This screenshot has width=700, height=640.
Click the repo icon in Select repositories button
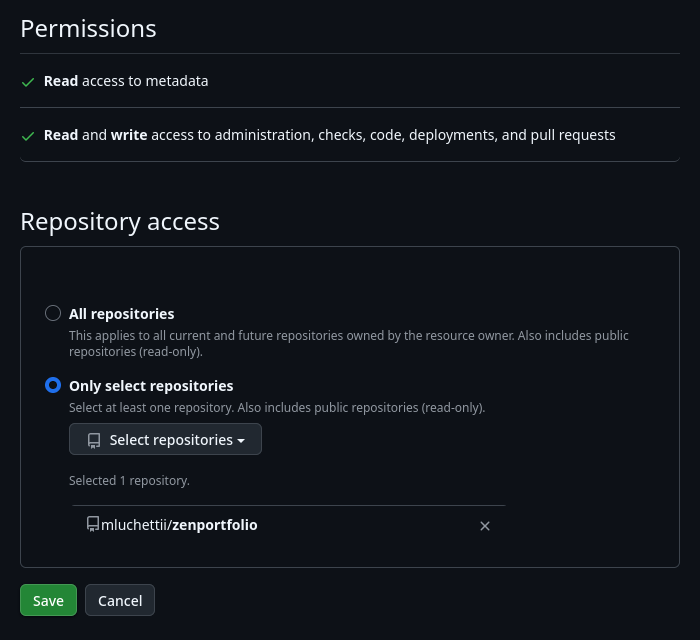tap(94, 440)
